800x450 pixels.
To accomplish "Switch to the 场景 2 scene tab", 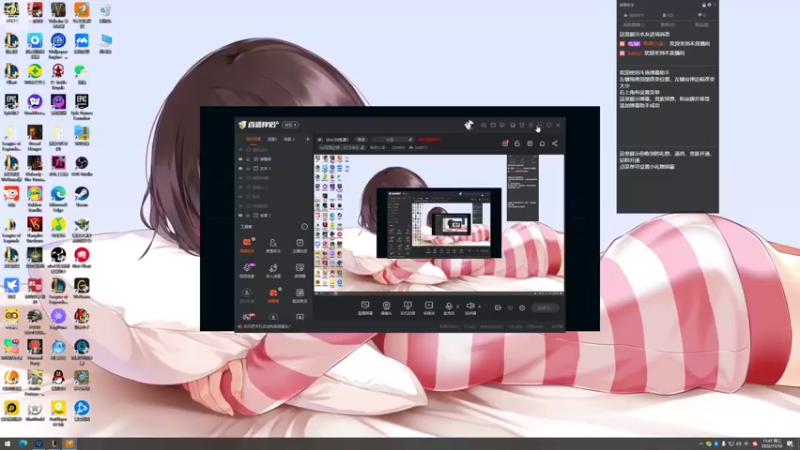I will tap(289, 139).
